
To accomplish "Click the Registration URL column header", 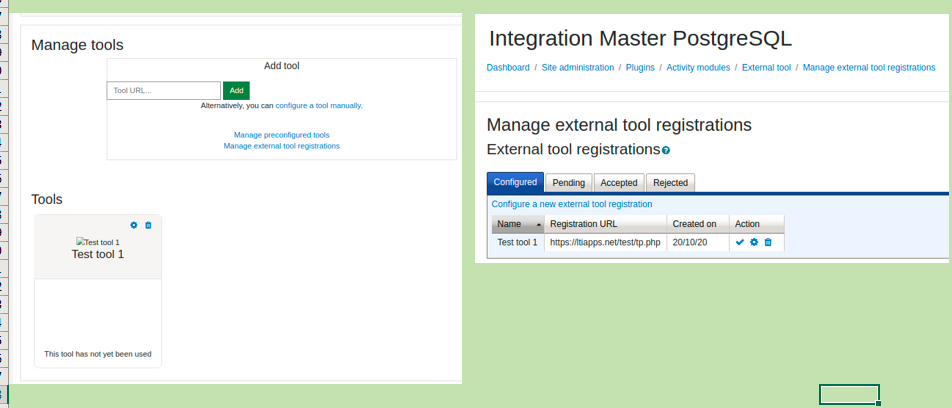I will coord(606,224).
